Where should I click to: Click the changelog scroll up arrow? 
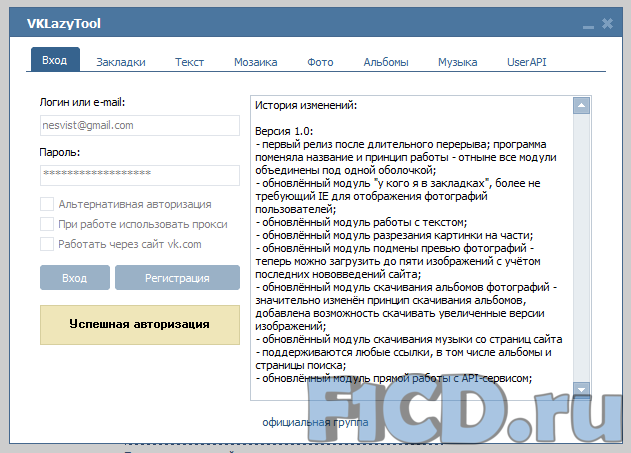pos(581,106)
